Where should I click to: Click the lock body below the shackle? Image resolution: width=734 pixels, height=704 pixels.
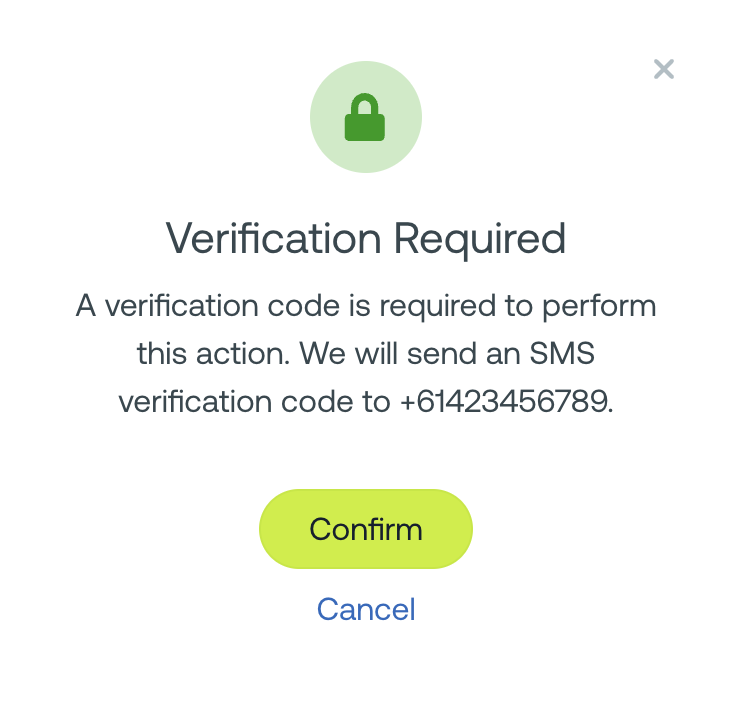(x=365, y=127)
